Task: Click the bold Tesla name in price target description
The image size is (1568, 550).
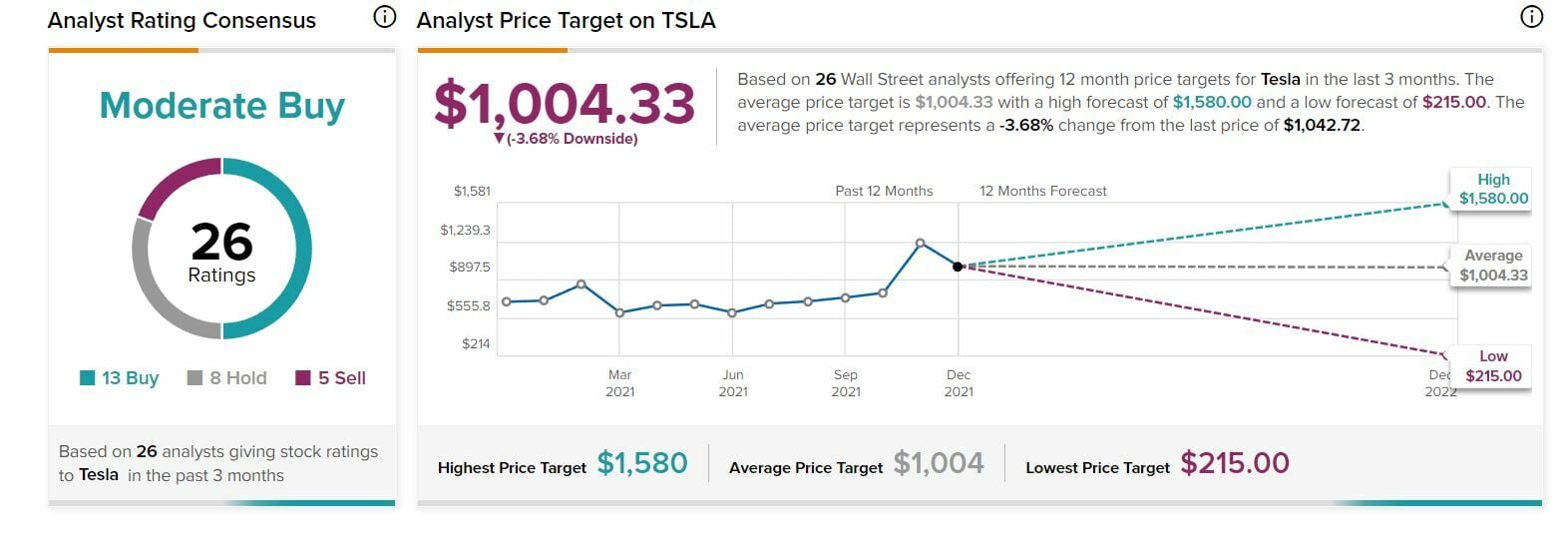Action: coord(1280,79)
